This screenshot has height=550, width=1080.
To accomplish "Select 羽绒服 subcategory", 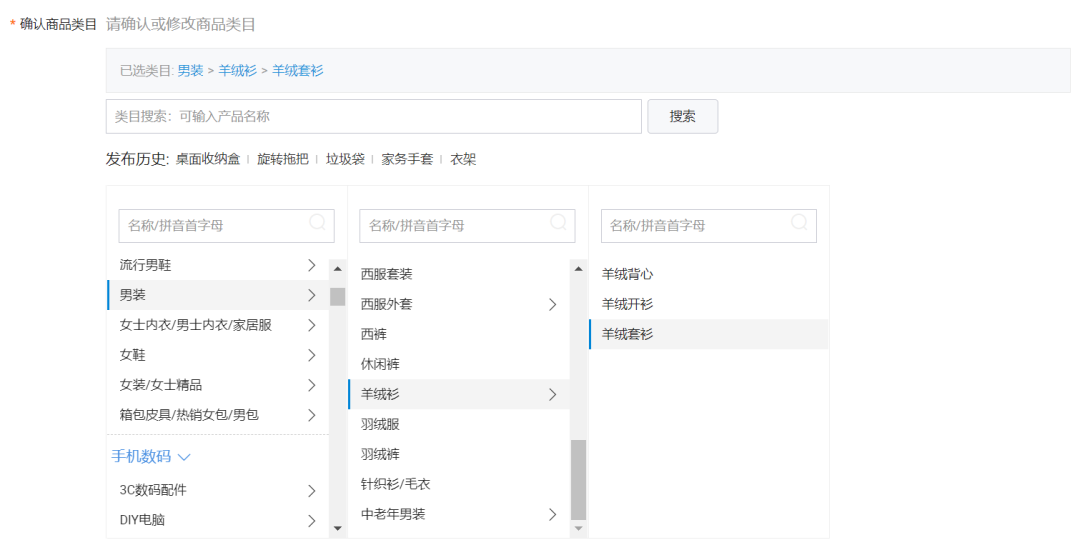I will tap(459, 424).
